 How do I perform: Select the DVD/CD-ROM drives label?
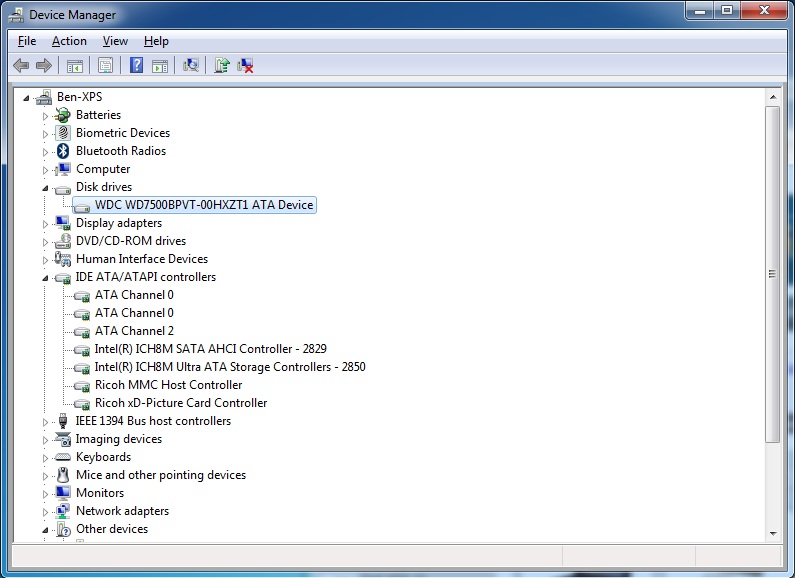[x=131, y=241]
